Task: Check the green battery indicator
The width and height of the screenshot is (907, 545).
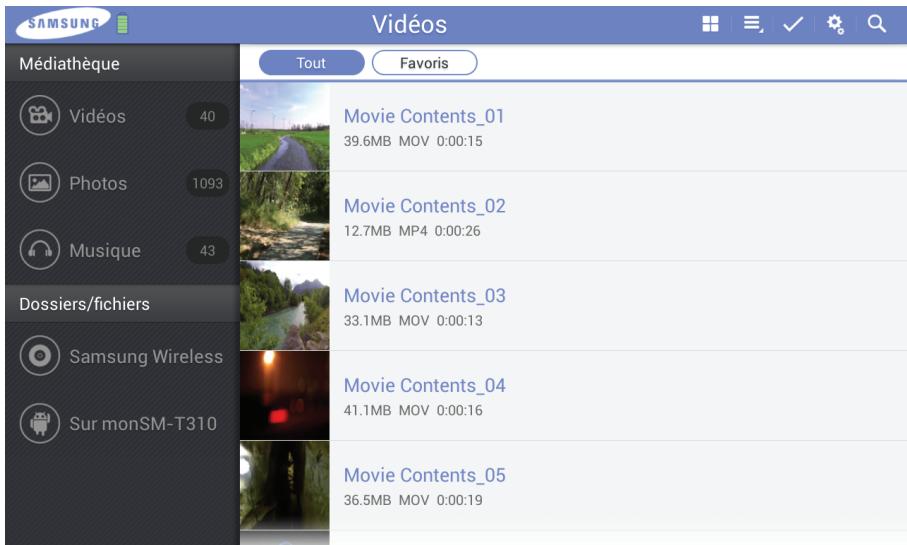Action: 123,24
